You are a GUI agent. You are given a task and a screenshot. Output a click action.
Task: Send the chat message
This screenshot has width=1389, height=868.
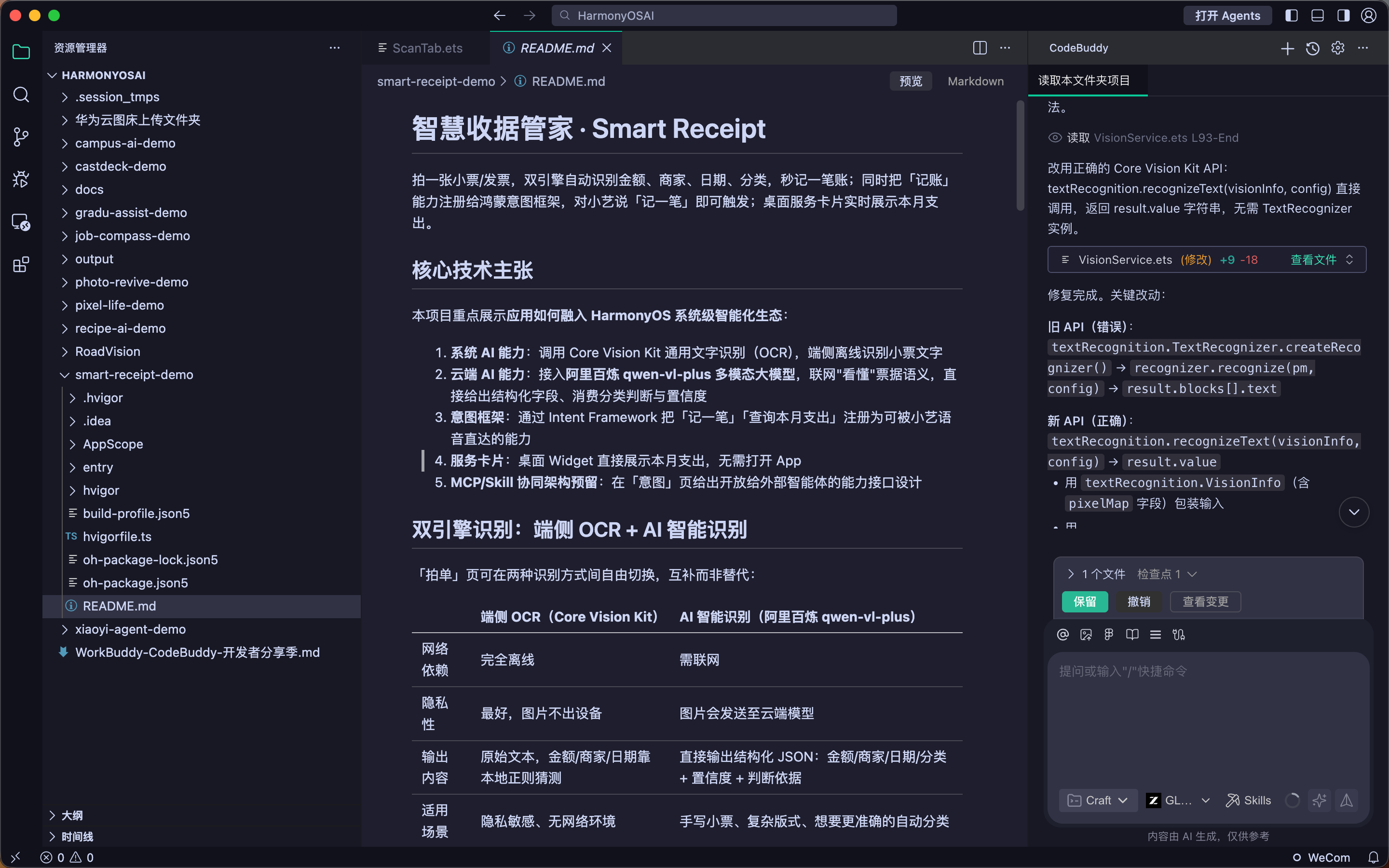click(1347, 800)
